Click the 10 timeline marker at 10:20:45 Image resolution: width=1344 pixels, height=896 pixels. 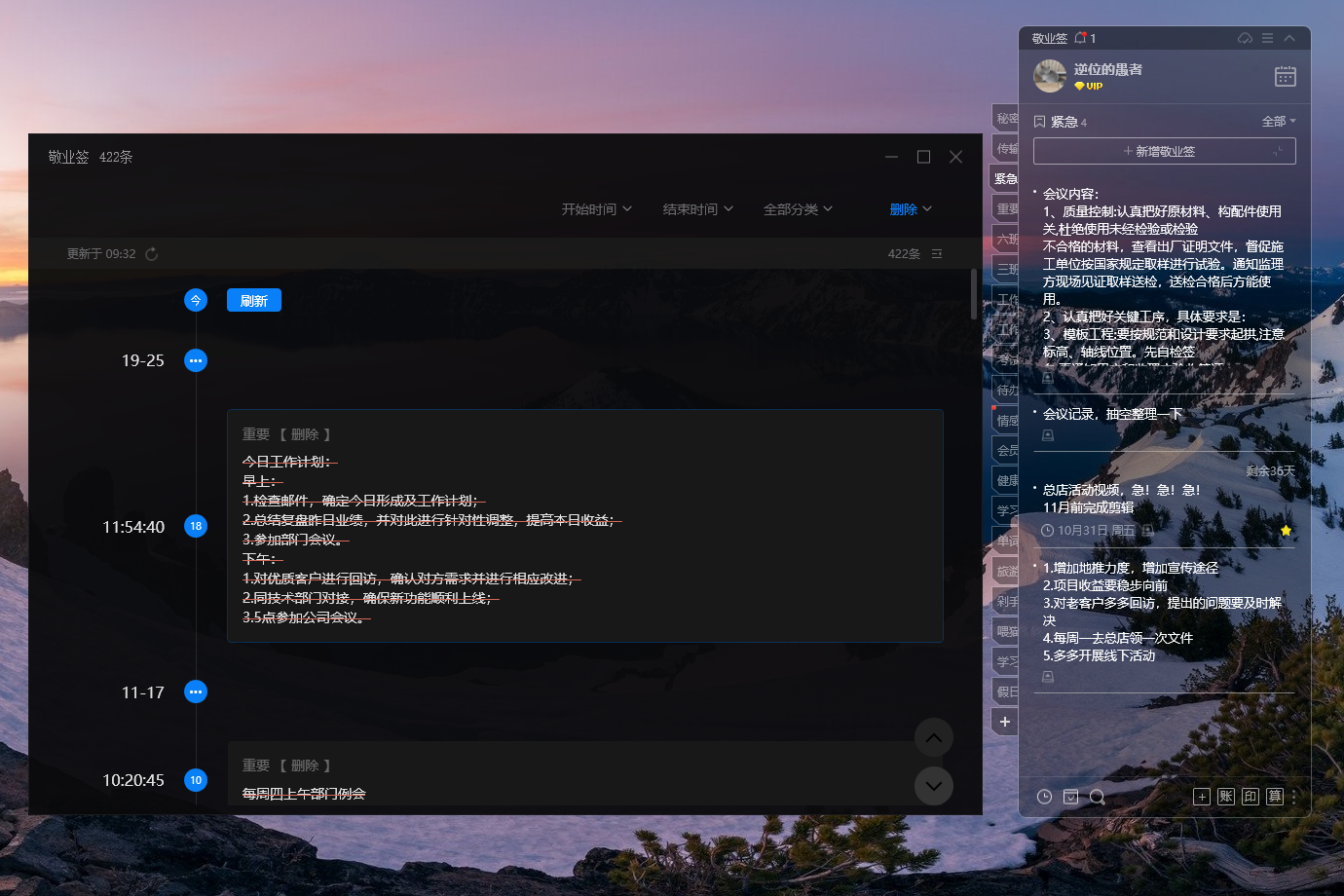[x=196, y=780]
